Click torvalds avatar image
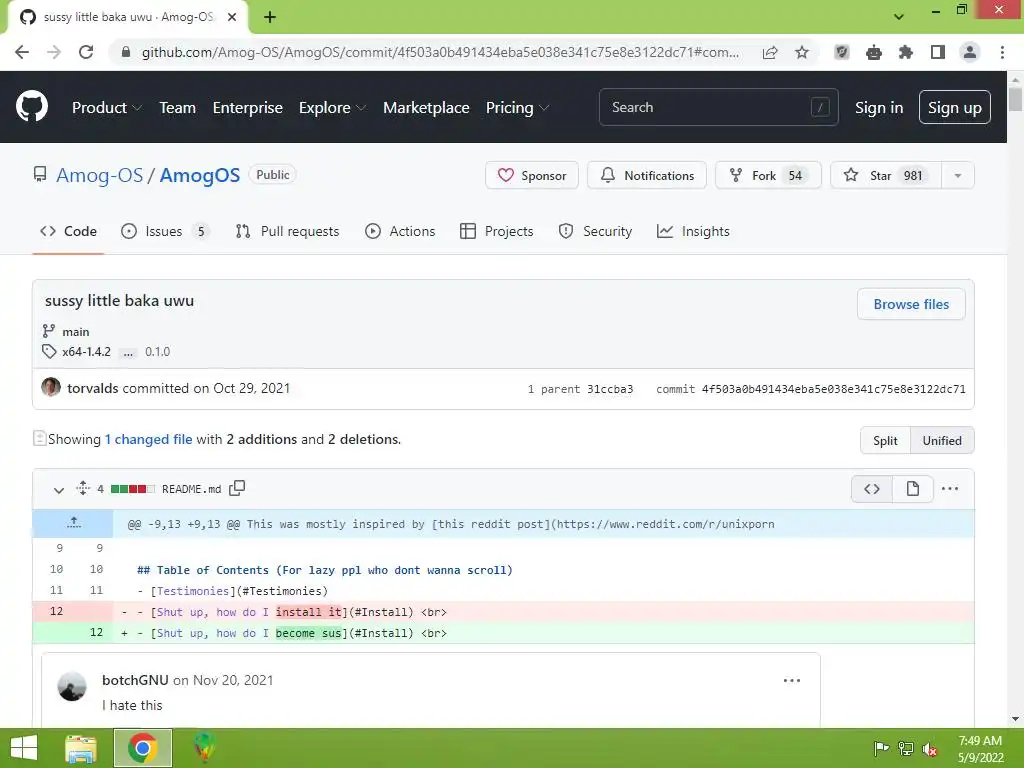 coord(51,387)
